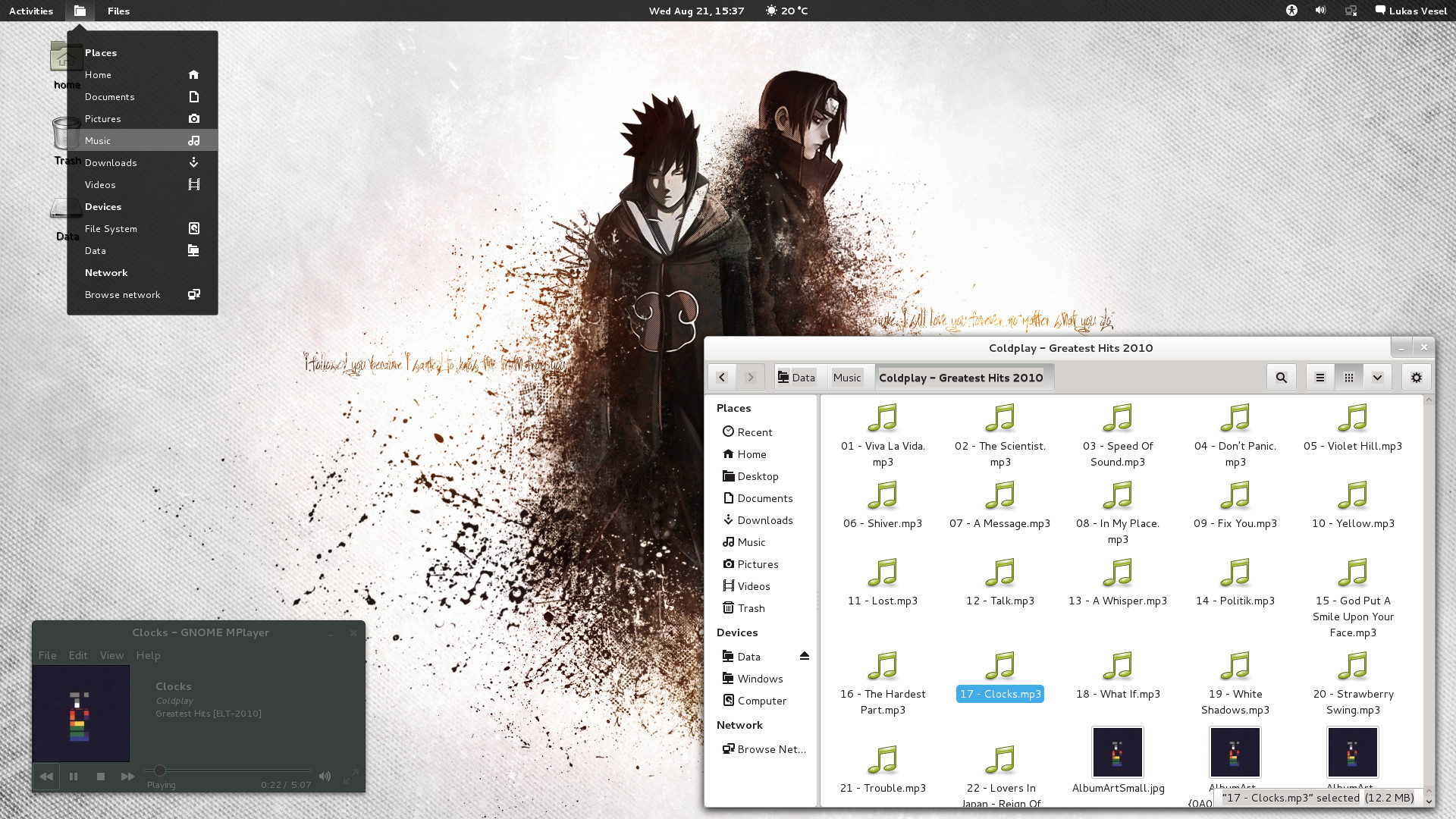Open the Help menu in GNOME MPlayer

coord(148,655)
